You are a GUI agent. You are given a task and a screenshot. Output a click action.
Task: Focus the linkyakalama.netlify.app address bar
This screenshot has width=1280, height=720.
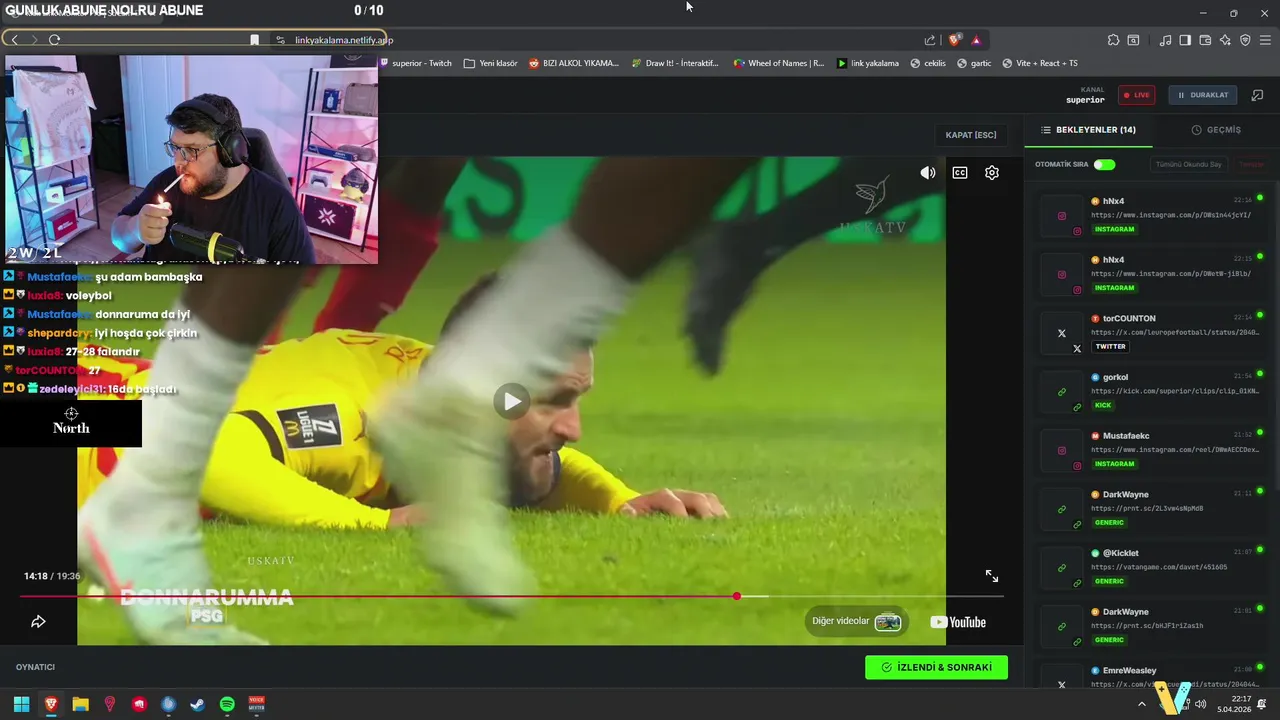tap(344, 40)
